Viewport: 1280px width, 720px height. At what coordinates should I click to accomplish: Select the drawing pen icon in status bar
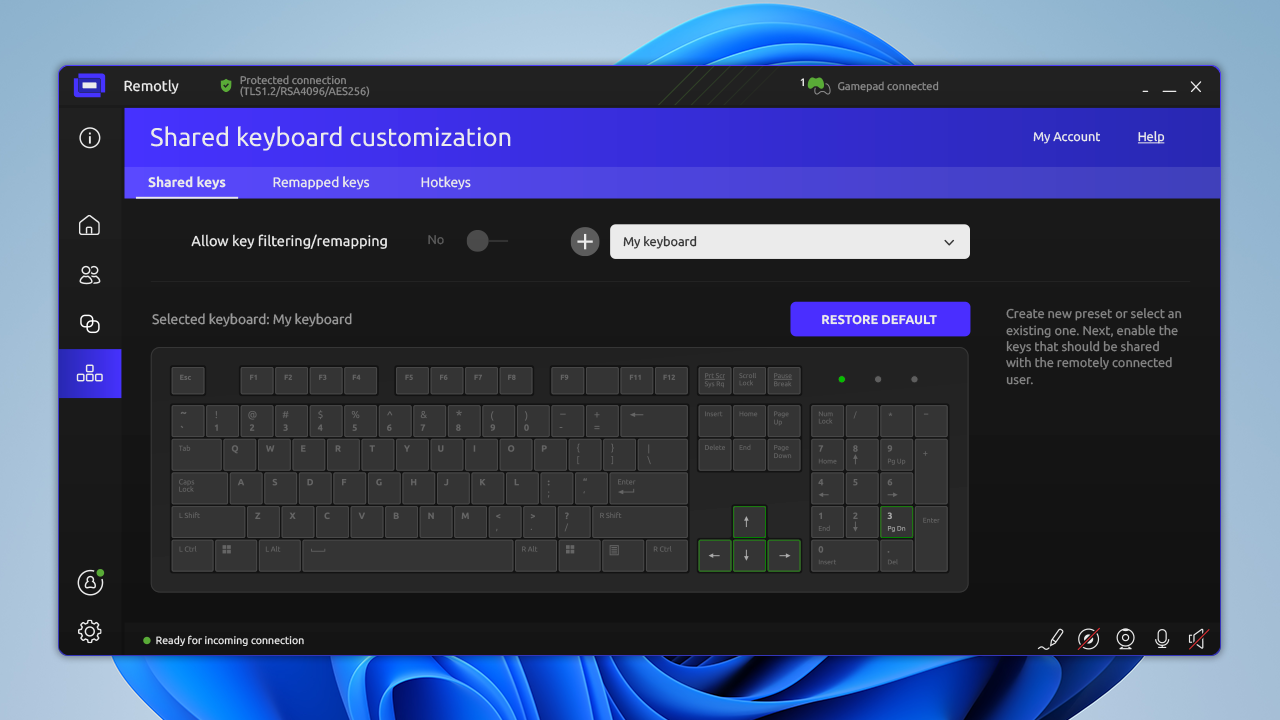point(1050,639)
